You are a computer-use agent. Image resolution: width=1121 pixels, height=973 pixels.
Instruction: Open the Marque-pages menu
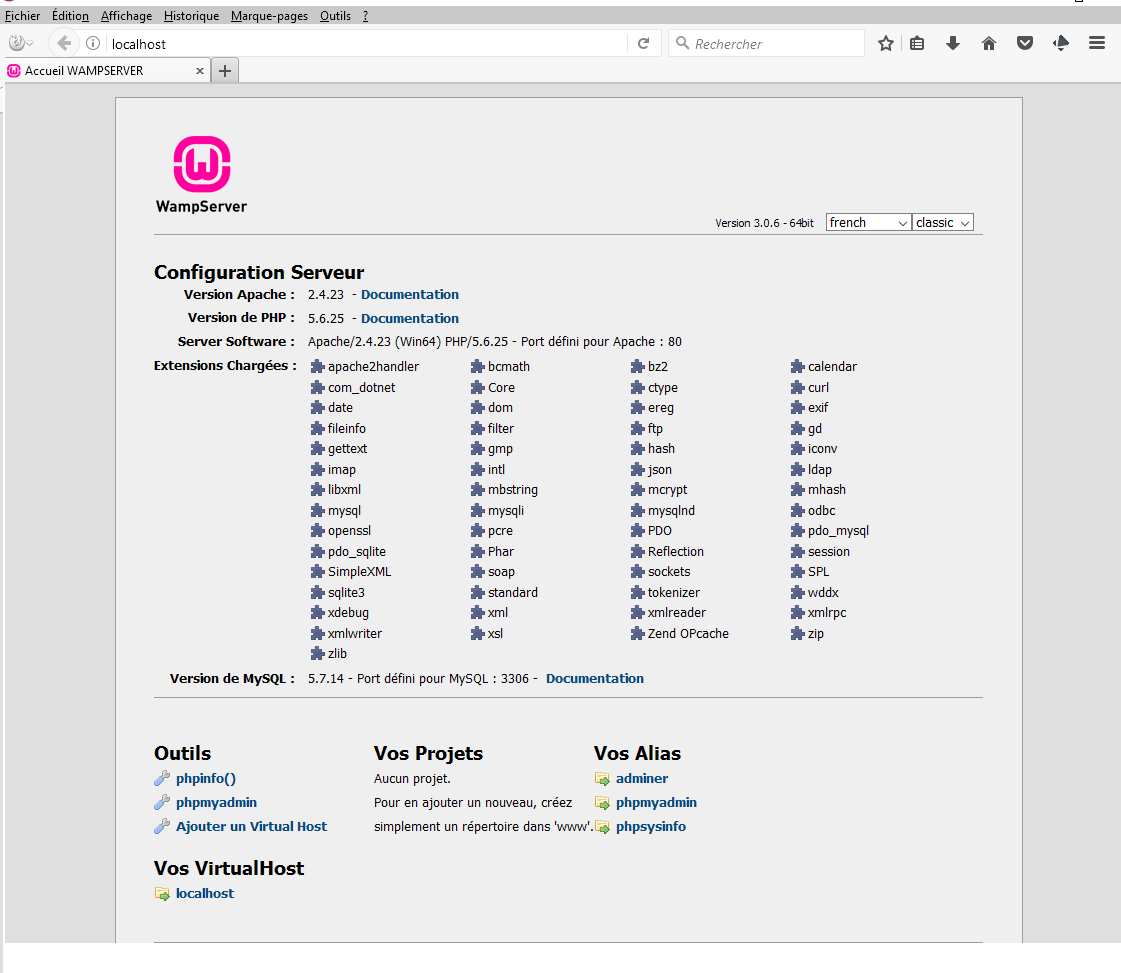pyautogui.click(x=269, y=16)
